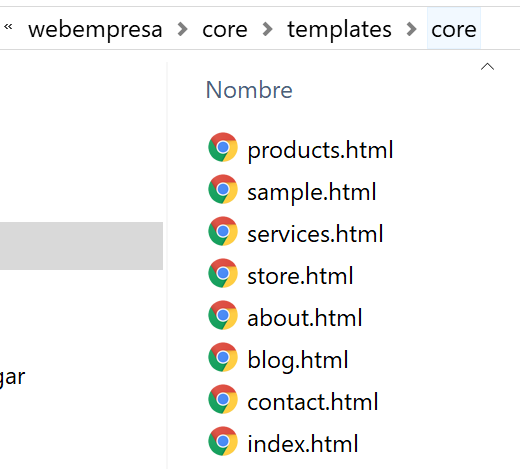
Task: Go to the templates breadcrumb folder
Action: (x=339, y=29)
